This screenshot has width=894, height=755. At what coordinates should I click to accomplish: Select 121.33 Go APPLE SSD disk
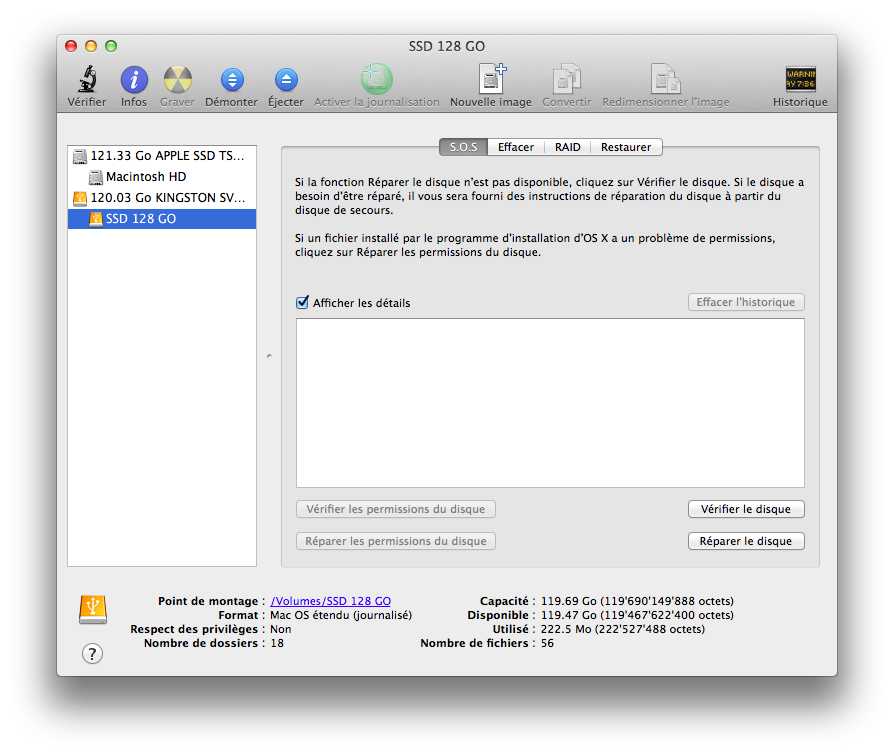166,156
